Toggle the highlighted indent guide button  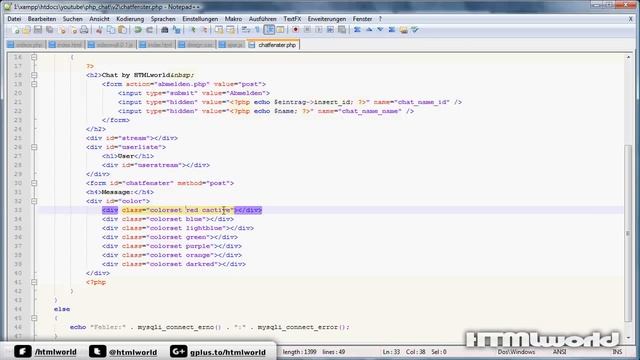[269, 30]
